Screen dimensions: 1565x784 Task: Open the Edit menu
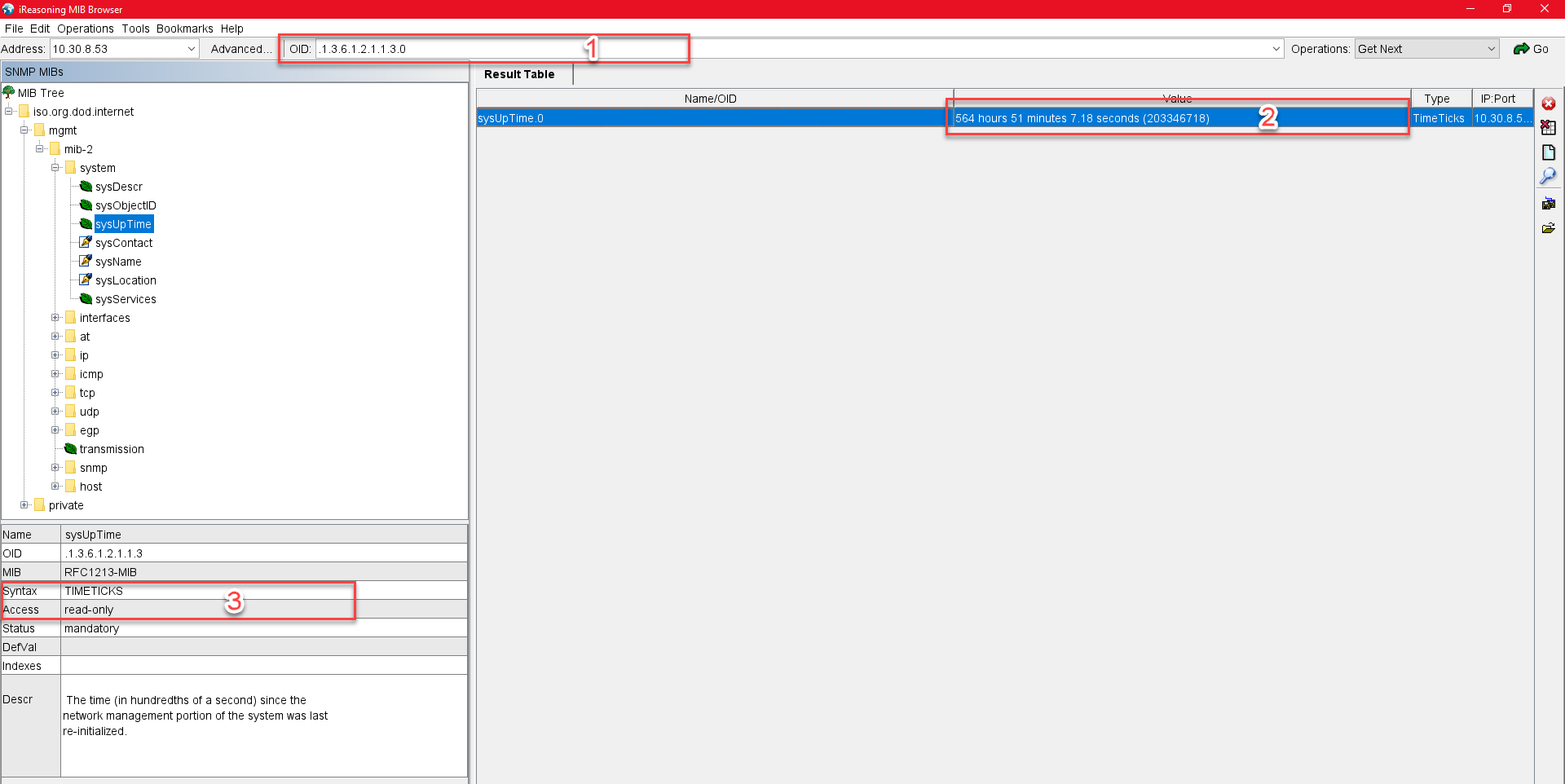pyautogui.click(x=40, y=29)
